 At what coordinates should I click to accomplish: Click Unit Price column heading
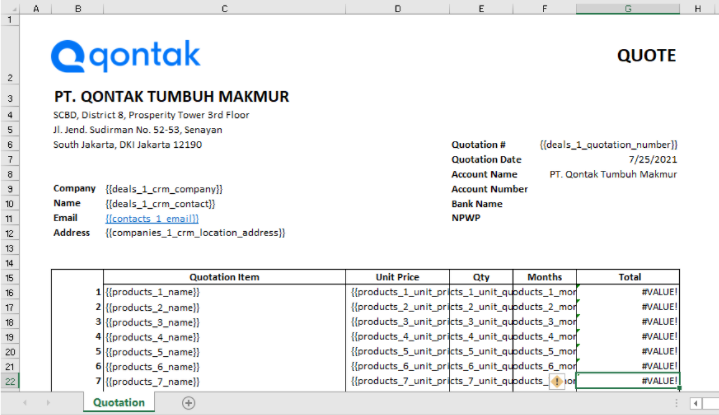pyautogui.click(x=398, y=277)
